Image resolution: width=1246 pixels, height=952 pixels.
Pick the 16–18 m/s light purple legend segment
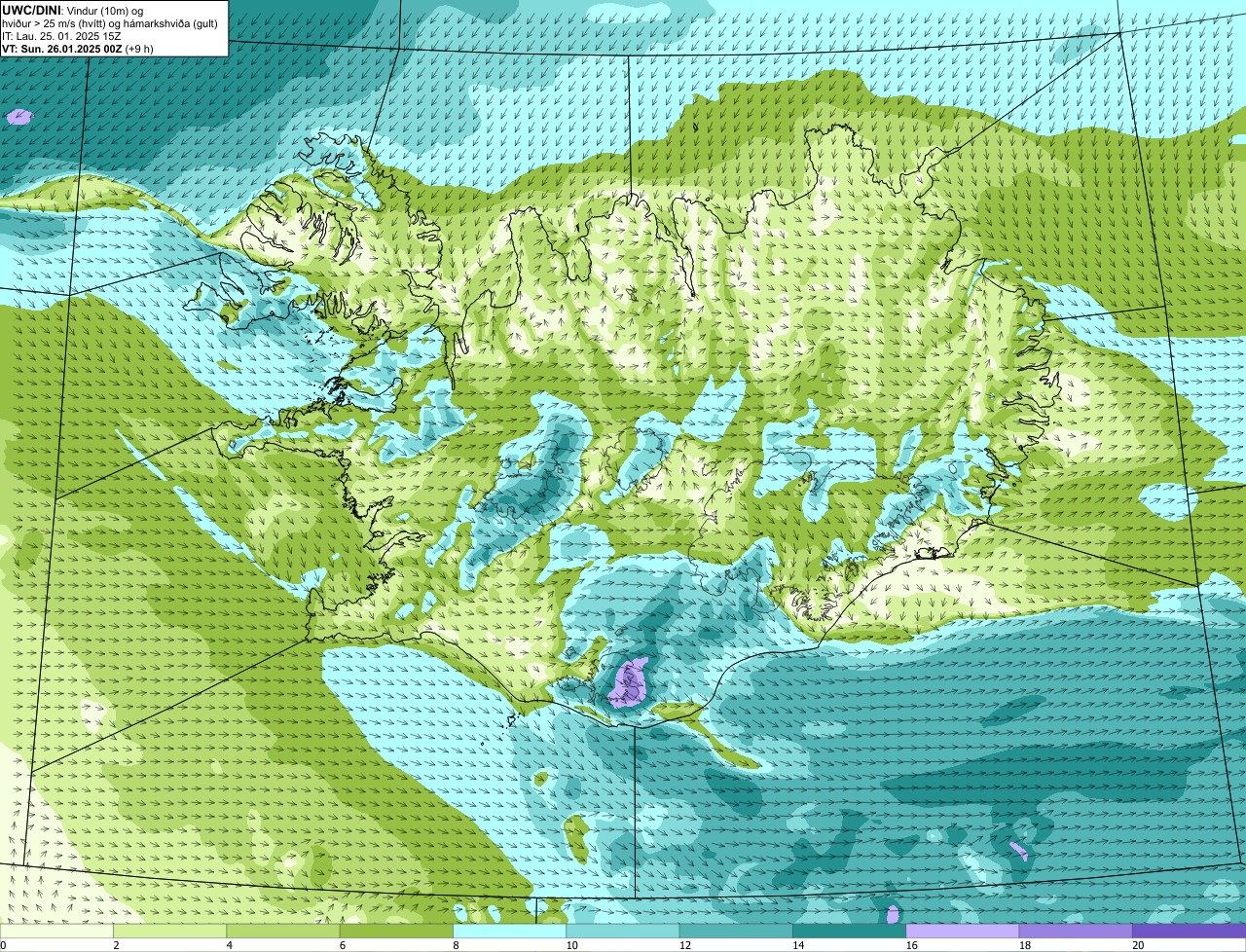pos(963,931)
